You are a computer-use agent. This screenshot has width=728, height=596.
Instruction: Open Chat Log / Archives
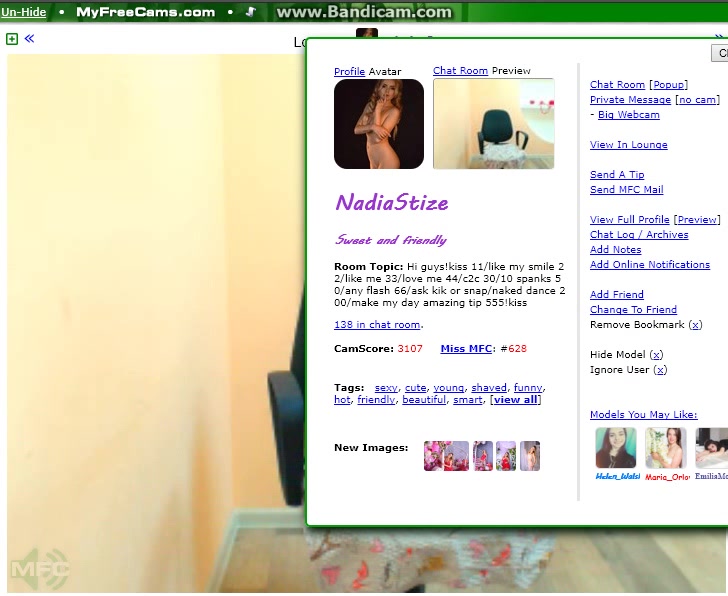pyautogui.click(x=639, y=235)
